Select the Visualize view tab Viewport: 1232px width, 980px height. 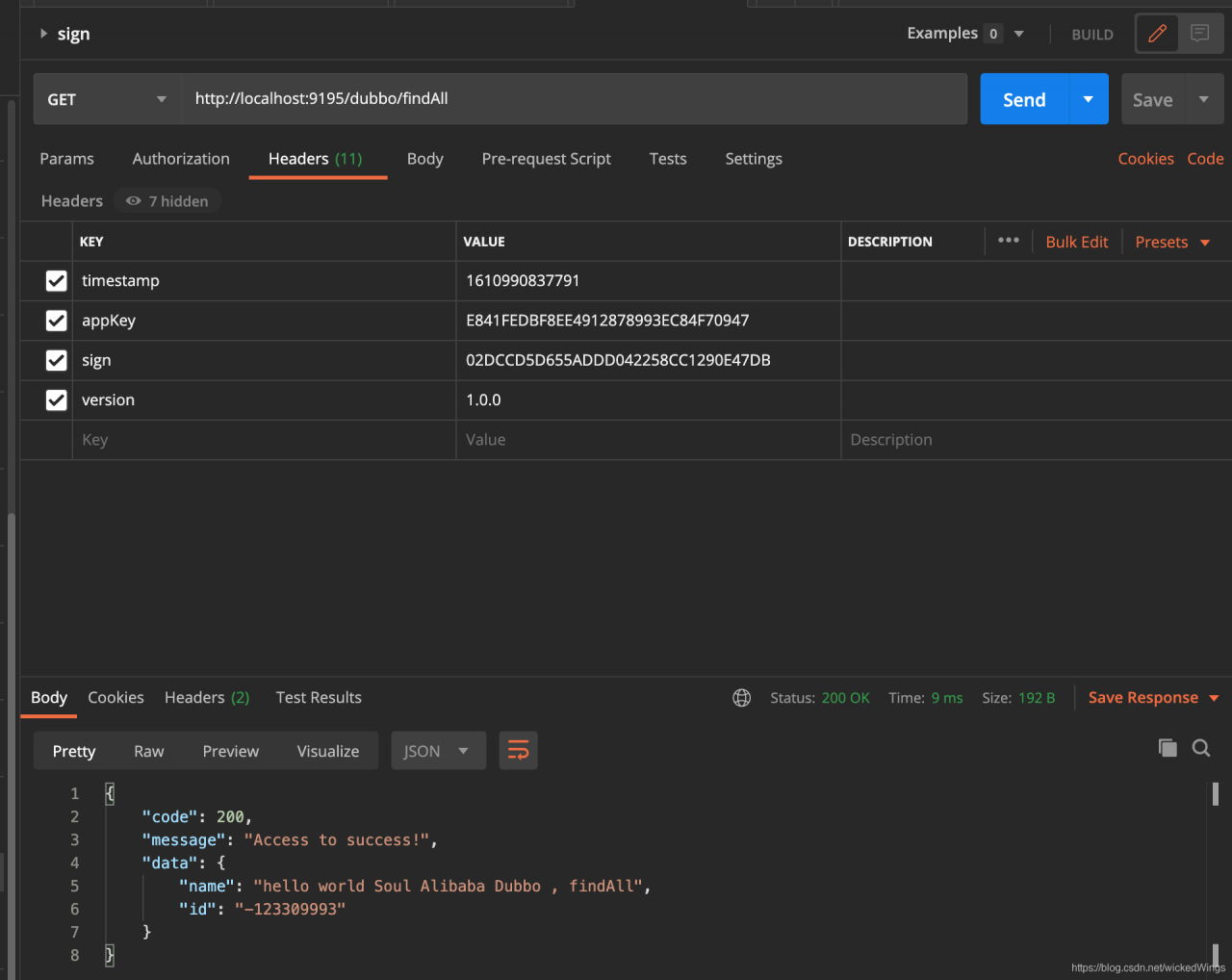point(328,751)
